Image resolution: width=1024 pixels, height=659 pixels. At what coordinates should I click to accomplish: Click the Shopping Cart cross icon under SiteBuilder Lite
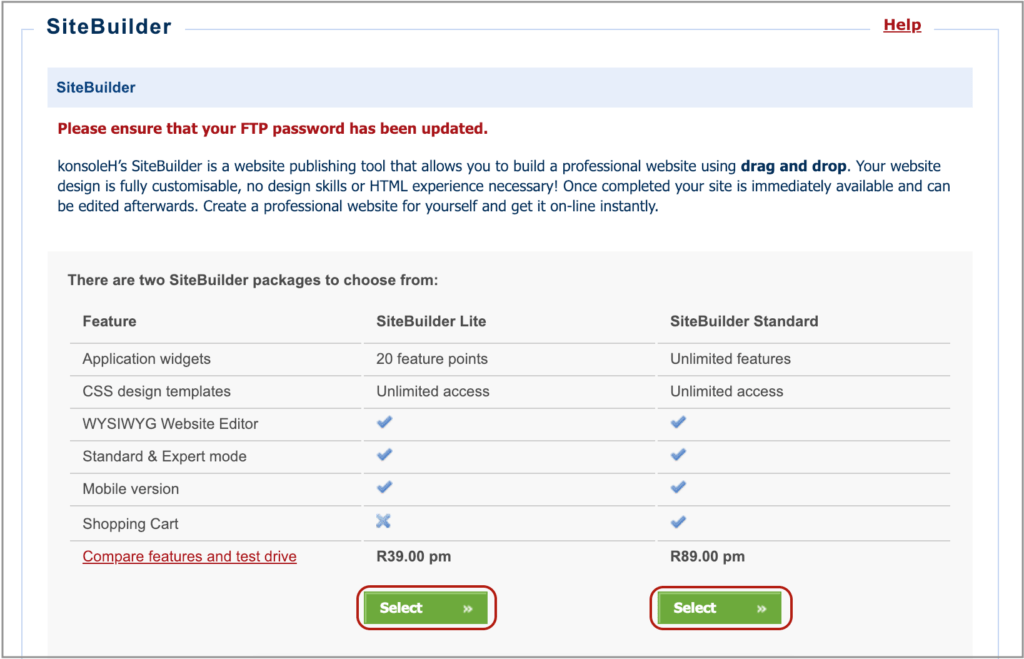(x=383, y=522)
